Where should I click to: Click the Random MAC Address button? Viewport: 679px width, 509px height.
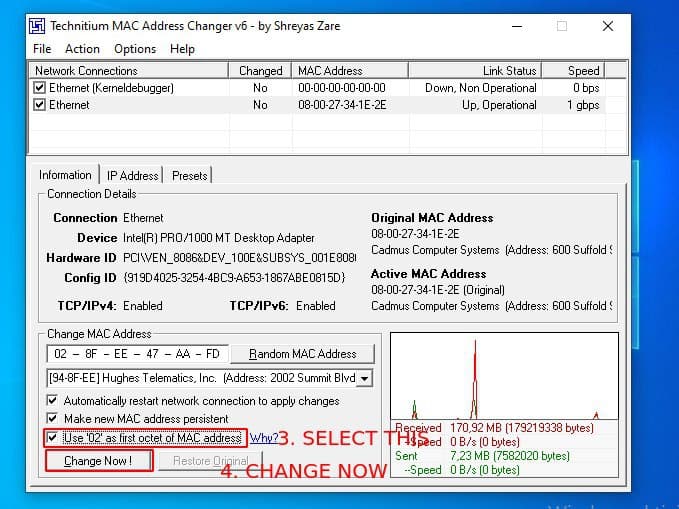303,354
